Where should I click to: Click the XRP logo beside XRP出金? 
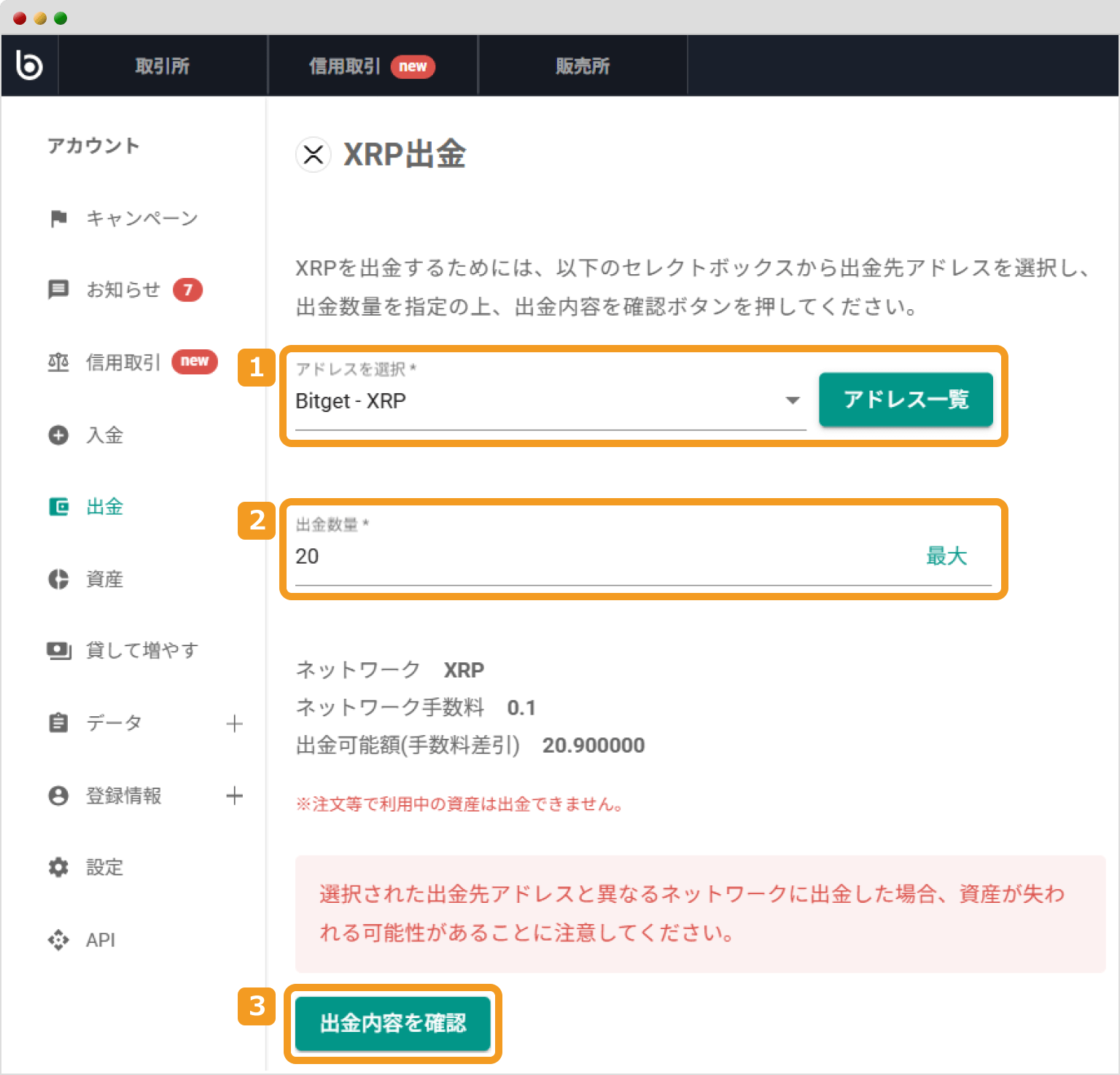(x=313, y=155)
